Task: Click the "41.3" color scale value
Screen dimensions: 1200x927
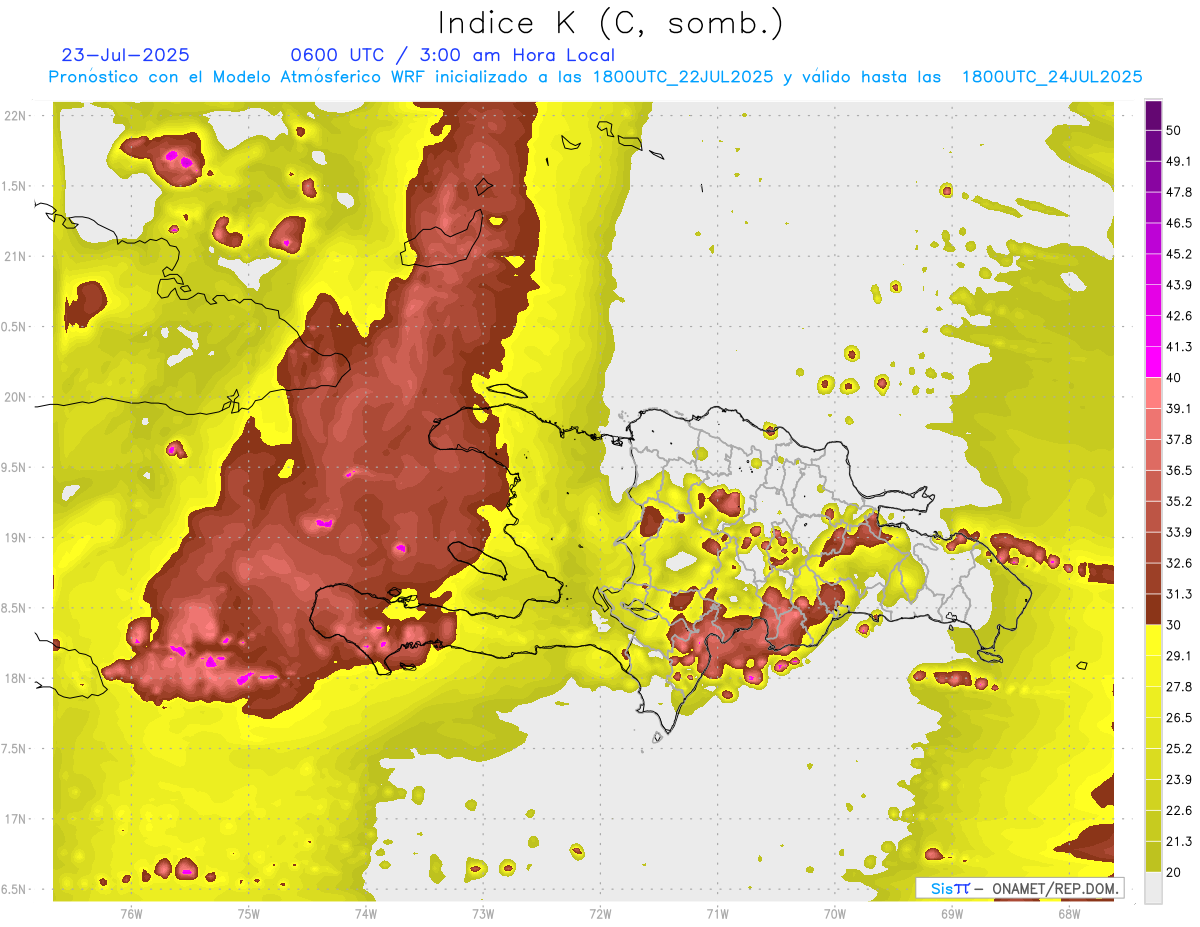Action: pos(1179,347)
